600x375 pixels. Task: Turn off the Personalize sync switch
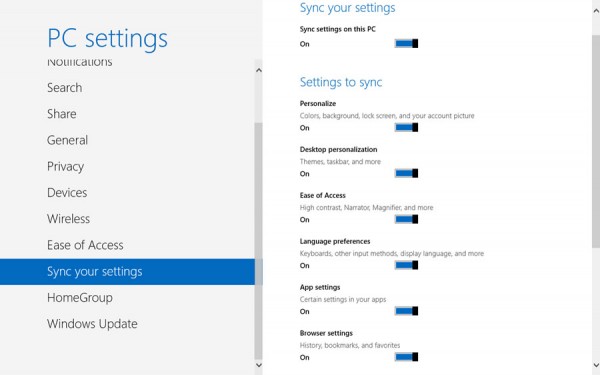[406, 127]
